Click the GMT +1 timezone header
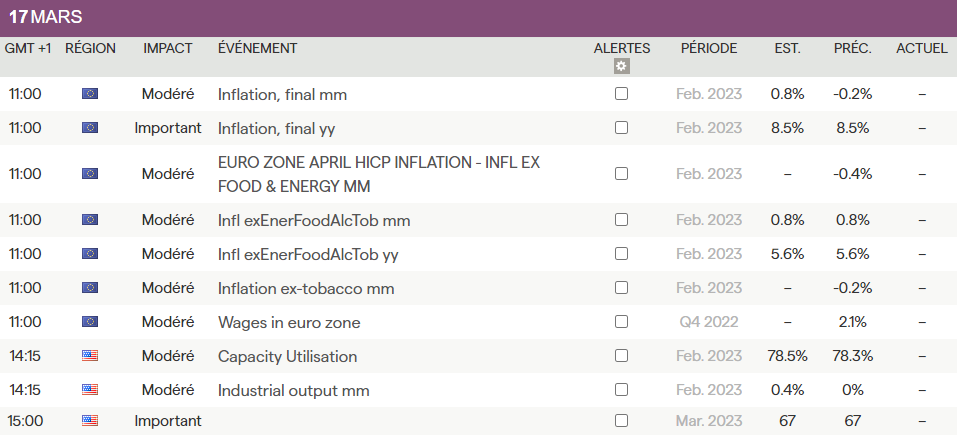Viewport: 957px width, 441px height. pyautogui.click(x=27, y=48)
